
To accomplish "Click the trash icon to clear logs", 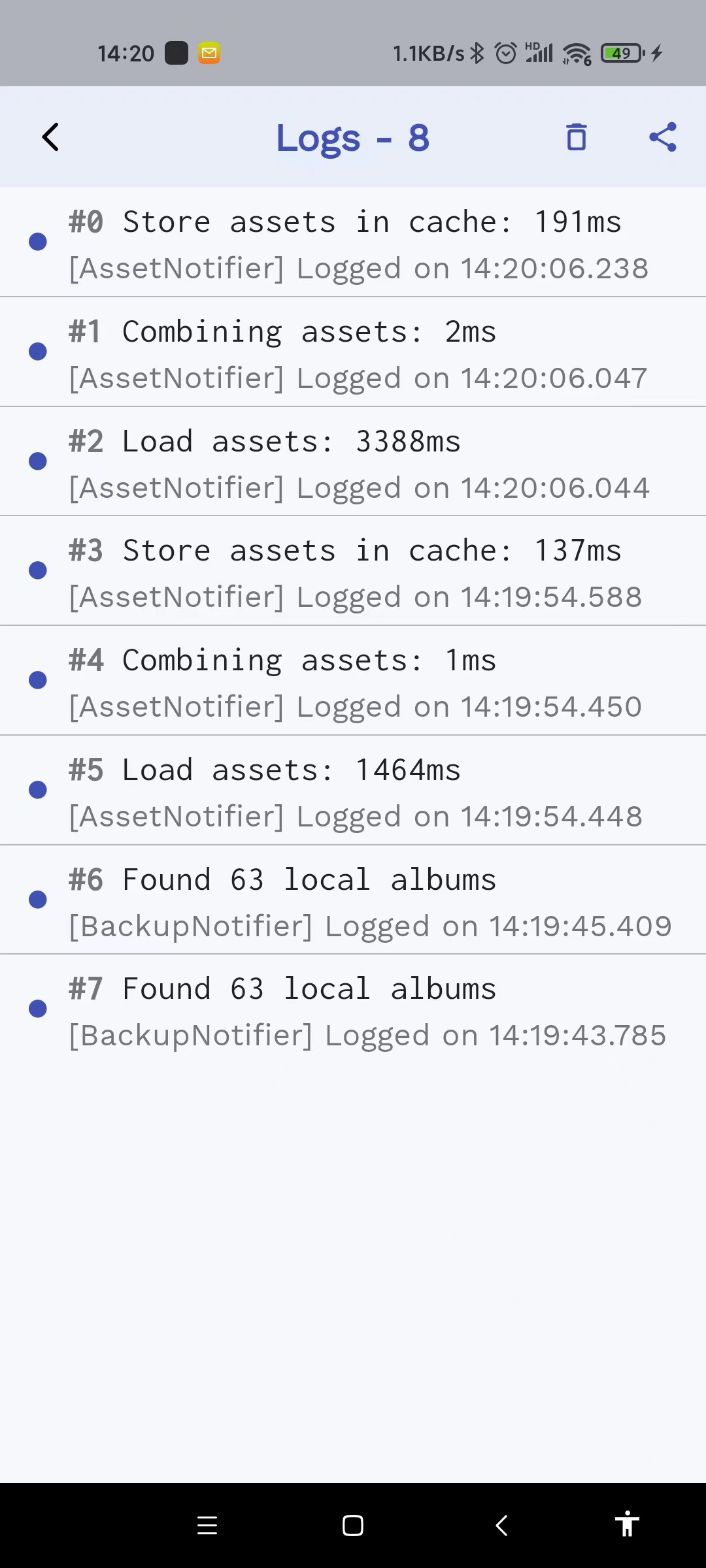I will point(576,137).
